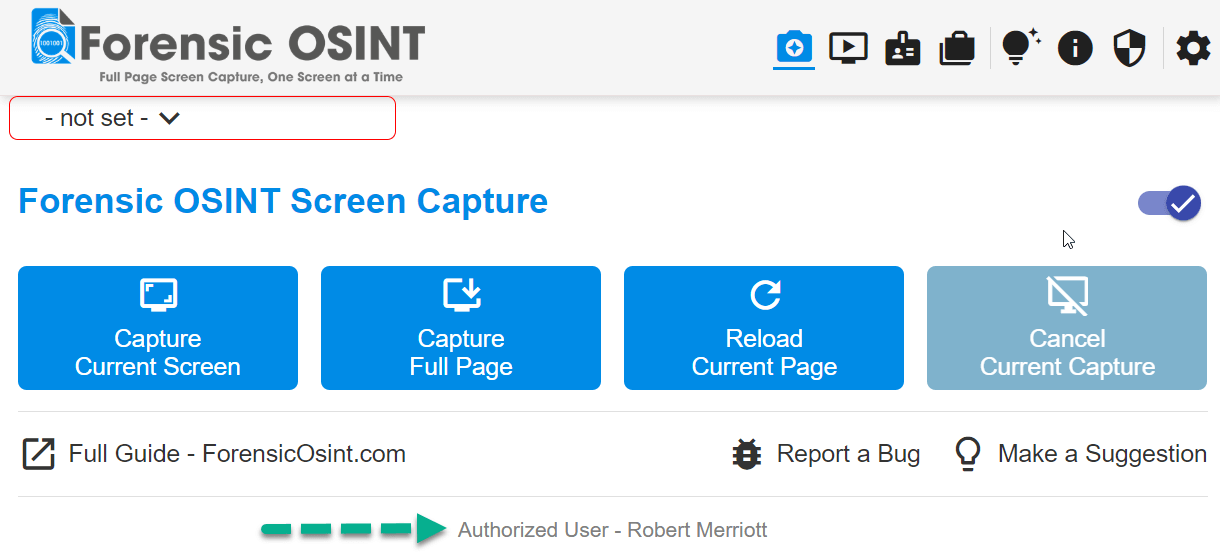
Task: Expand the '- not set -' dropdown
Action: (x=203, y=118)
